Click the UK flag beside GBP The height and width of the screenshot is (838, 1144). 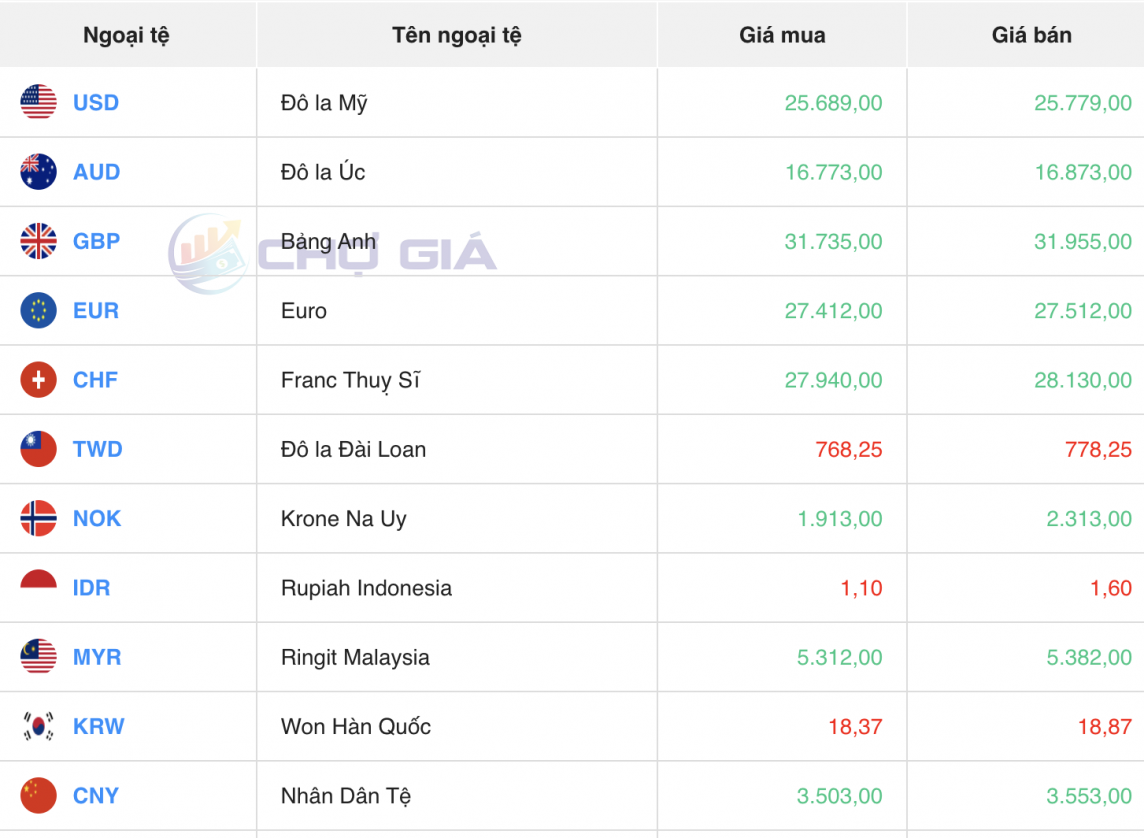point(38,241)
